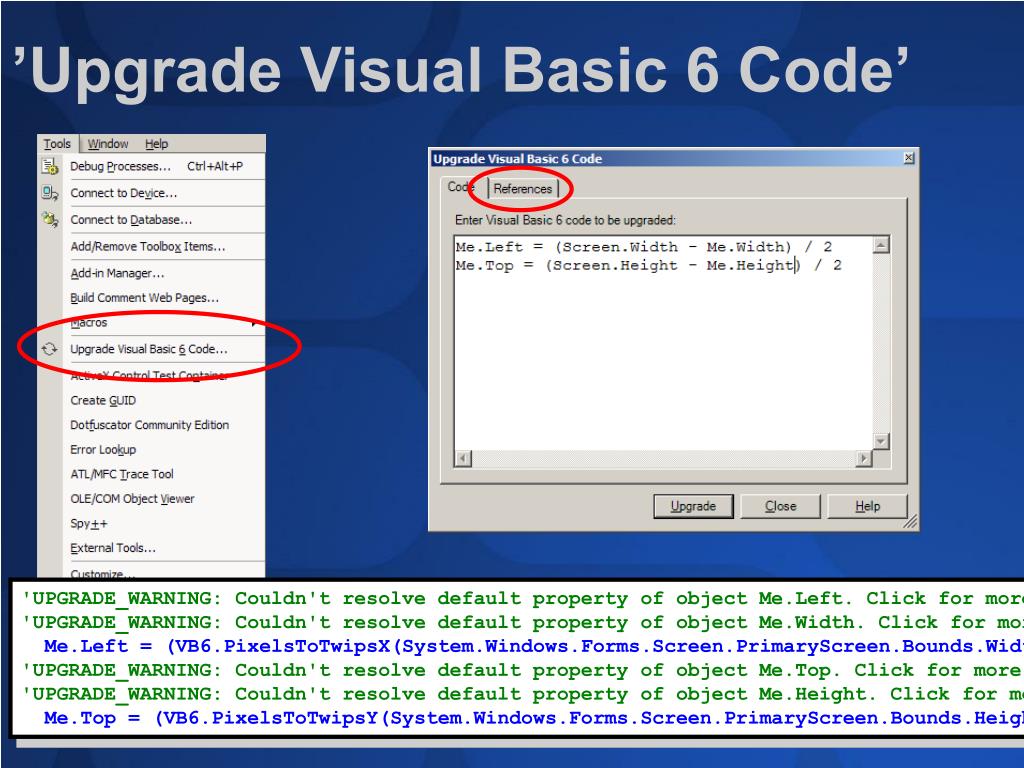Click the Debug Processes icon
The height and width of the screenshot is (768, 1024).
tap(50, 166)
